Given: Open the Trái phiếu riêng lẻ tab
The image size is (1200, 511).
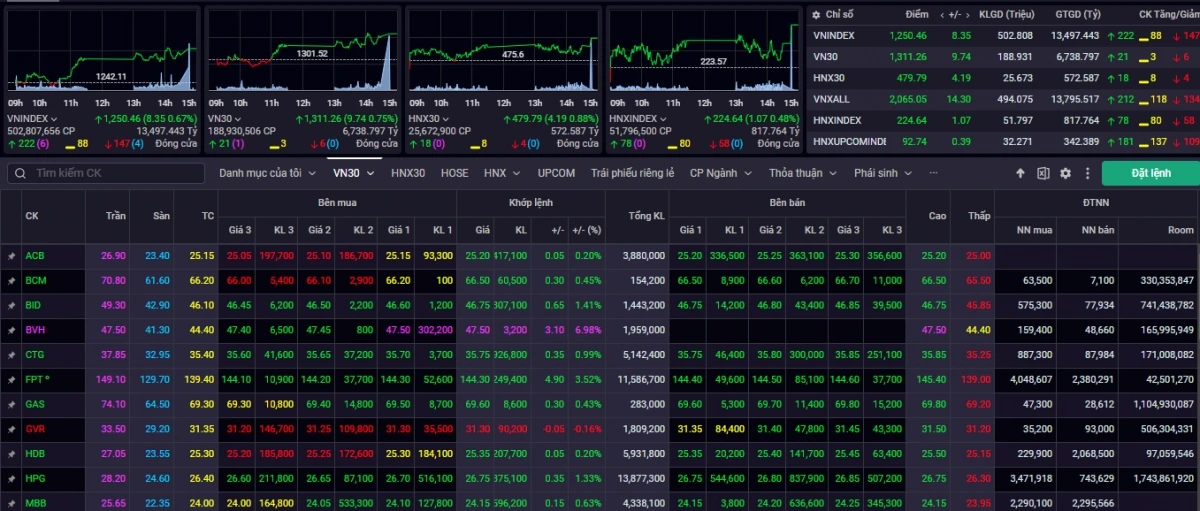Looking at the screenshot, I should coord(632,173).
